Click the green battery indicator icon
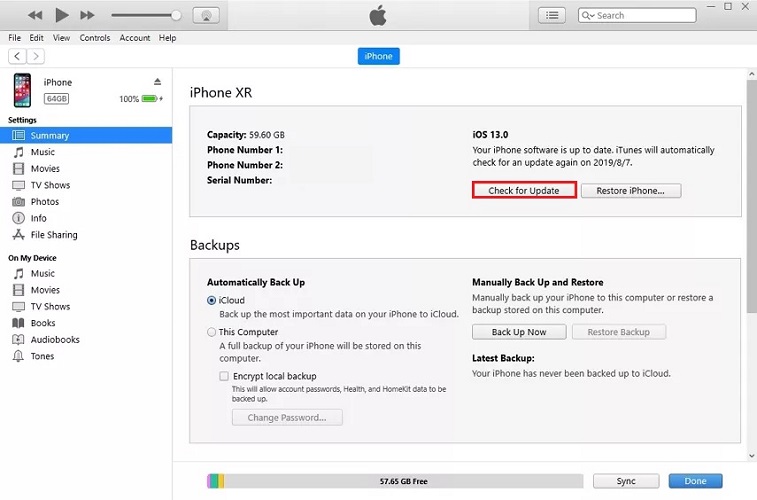Image resolution: width=757 pixels, height=500 pixels. pos(150,99)
